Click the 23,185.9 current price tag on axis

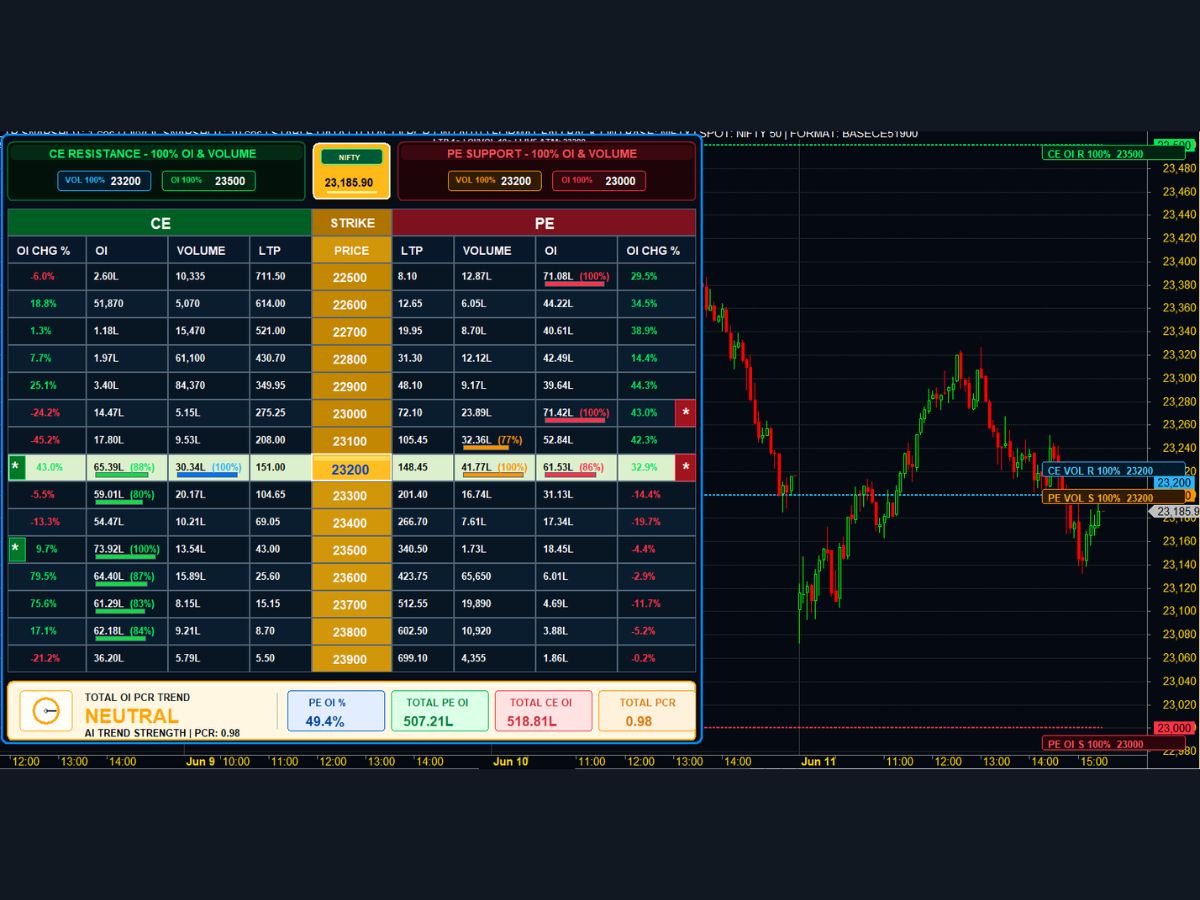pyautogui.click(x=1177, y=511)
